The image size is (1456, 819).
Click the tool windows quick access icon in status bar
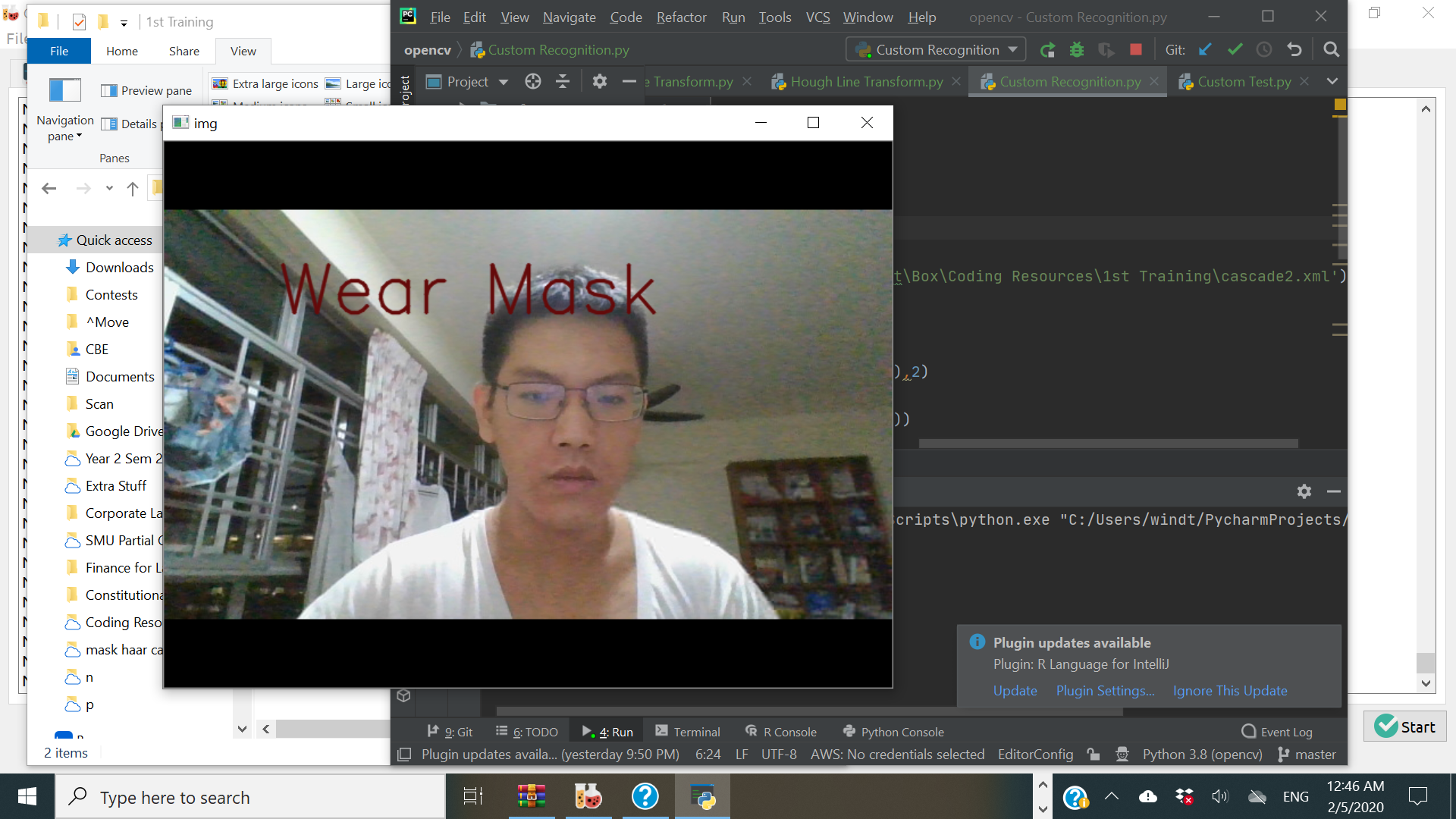[404, 755]
